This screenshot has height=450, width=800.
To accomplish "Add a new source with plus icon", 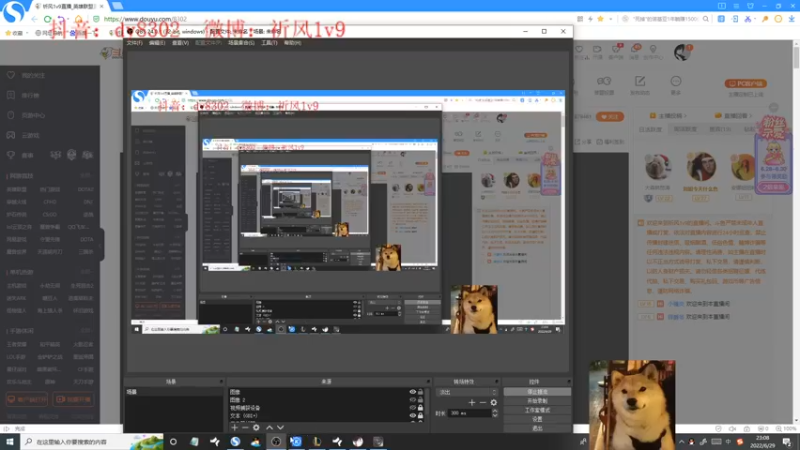I will pos(234,428).
